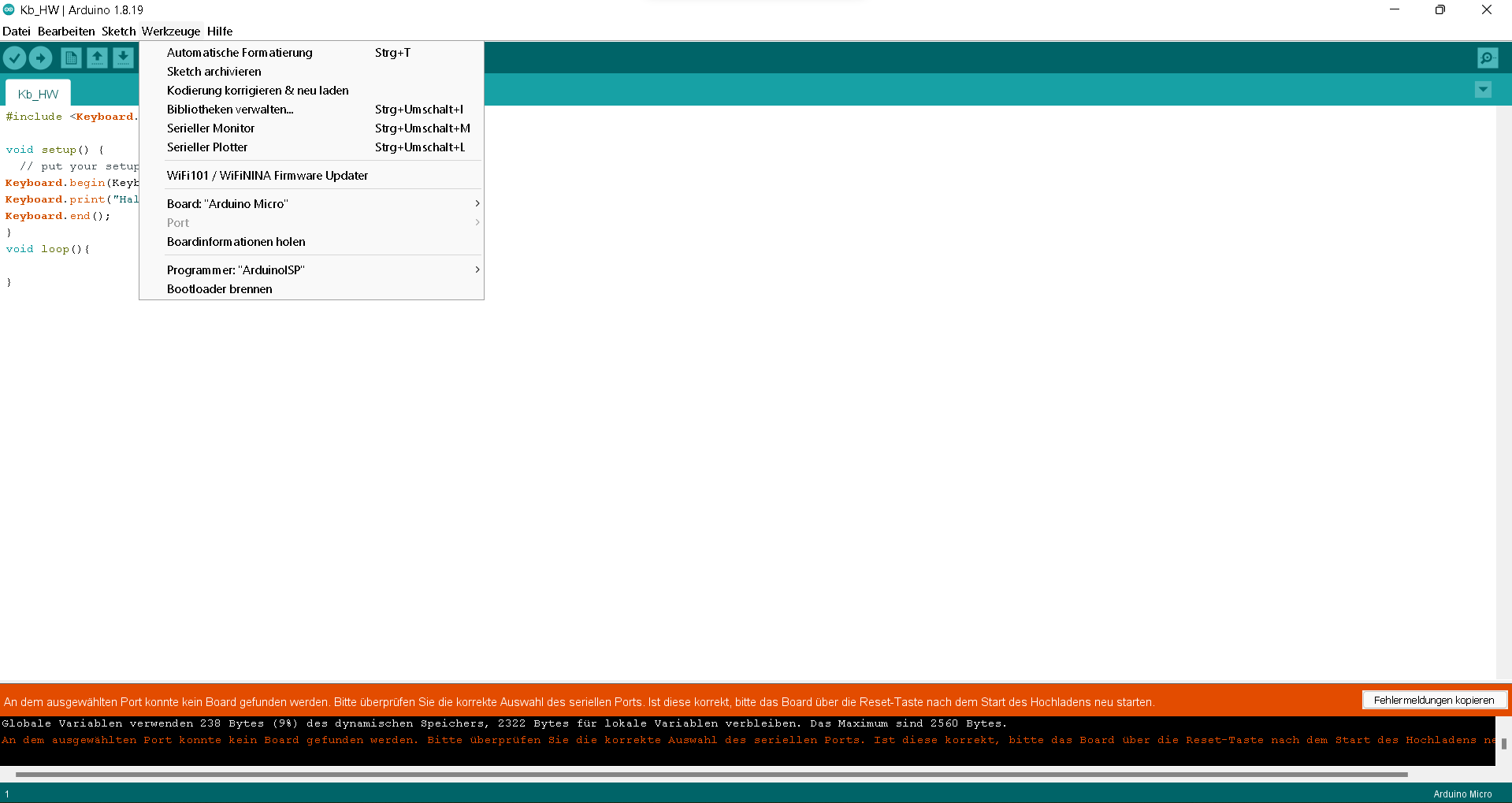Open the tab options dropdown arrow
This screenshot has width=1512, height=803.
(1483, 90)
